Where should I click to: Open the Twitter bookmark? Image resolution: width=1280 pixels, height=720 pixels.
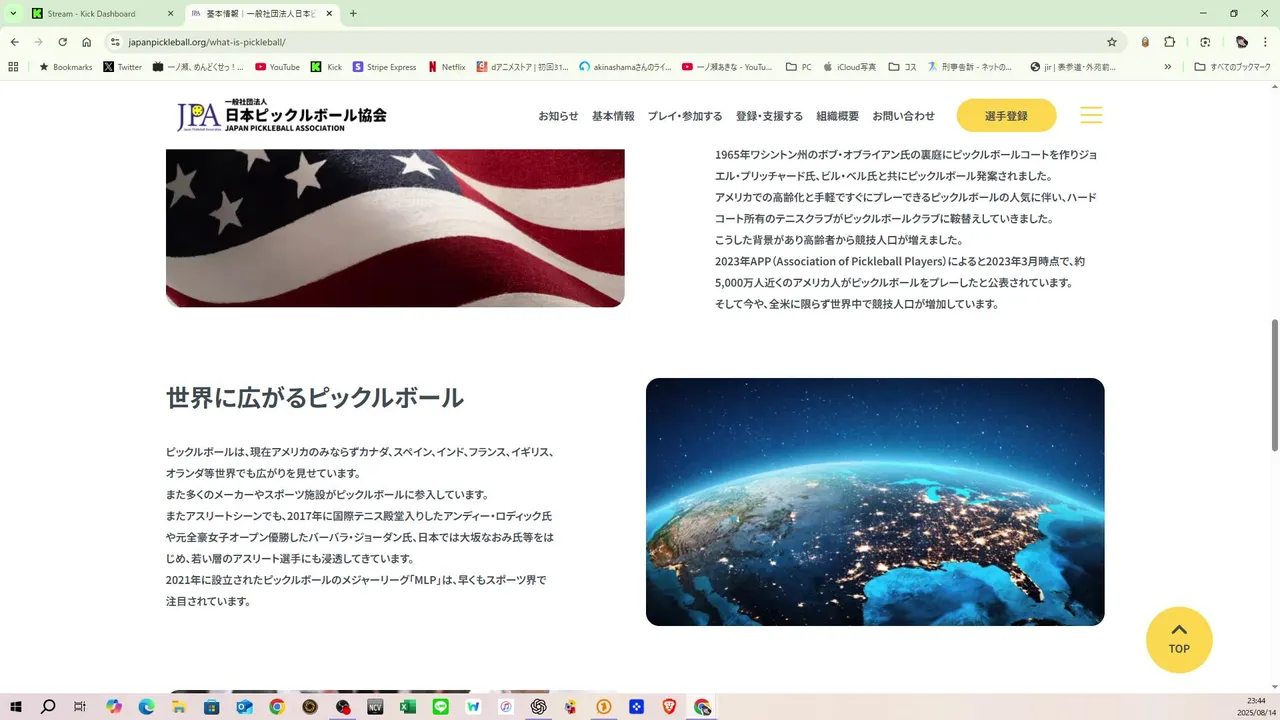[123, 67]
